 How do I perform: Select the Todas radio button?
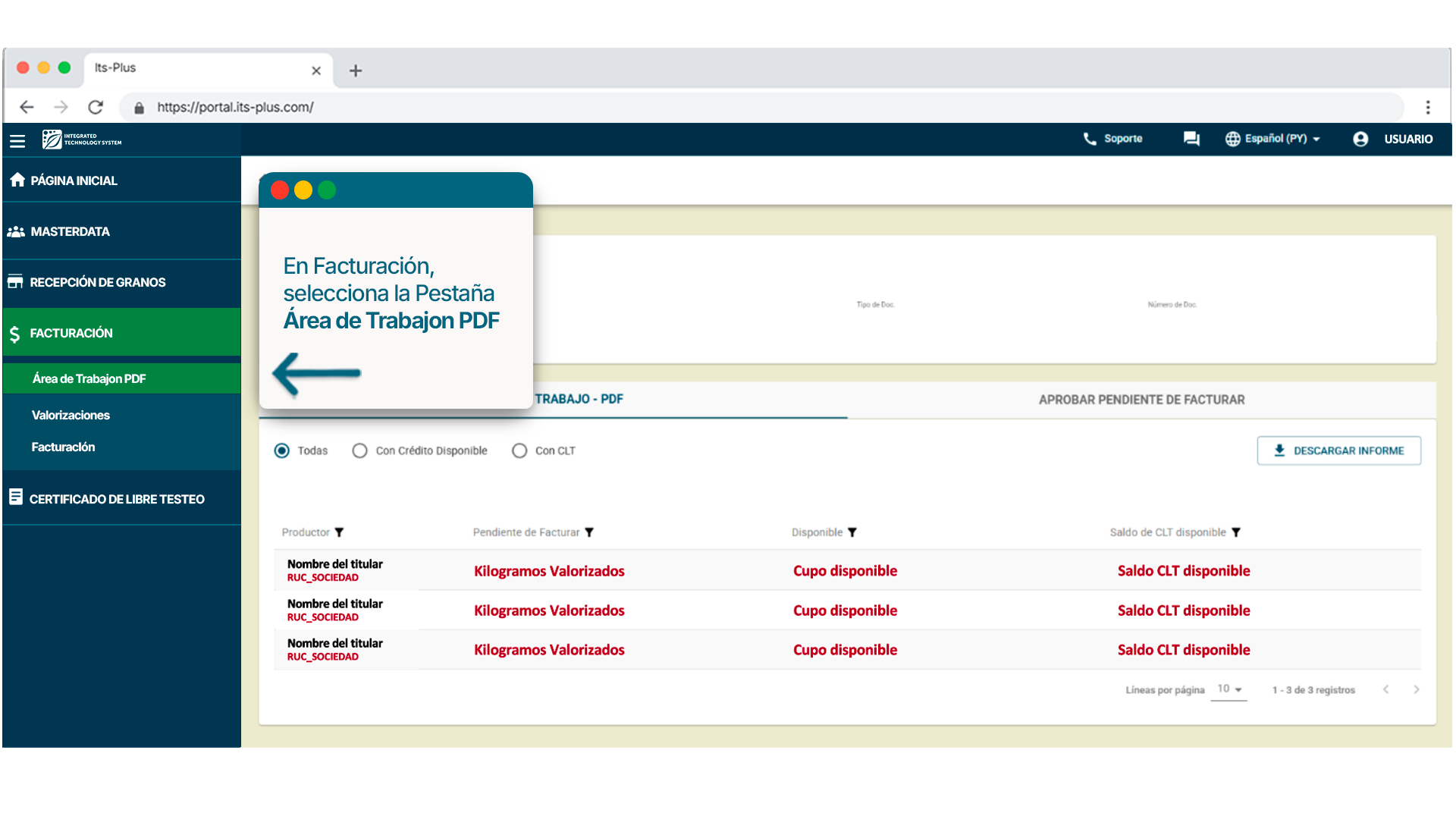click(282, 450)
